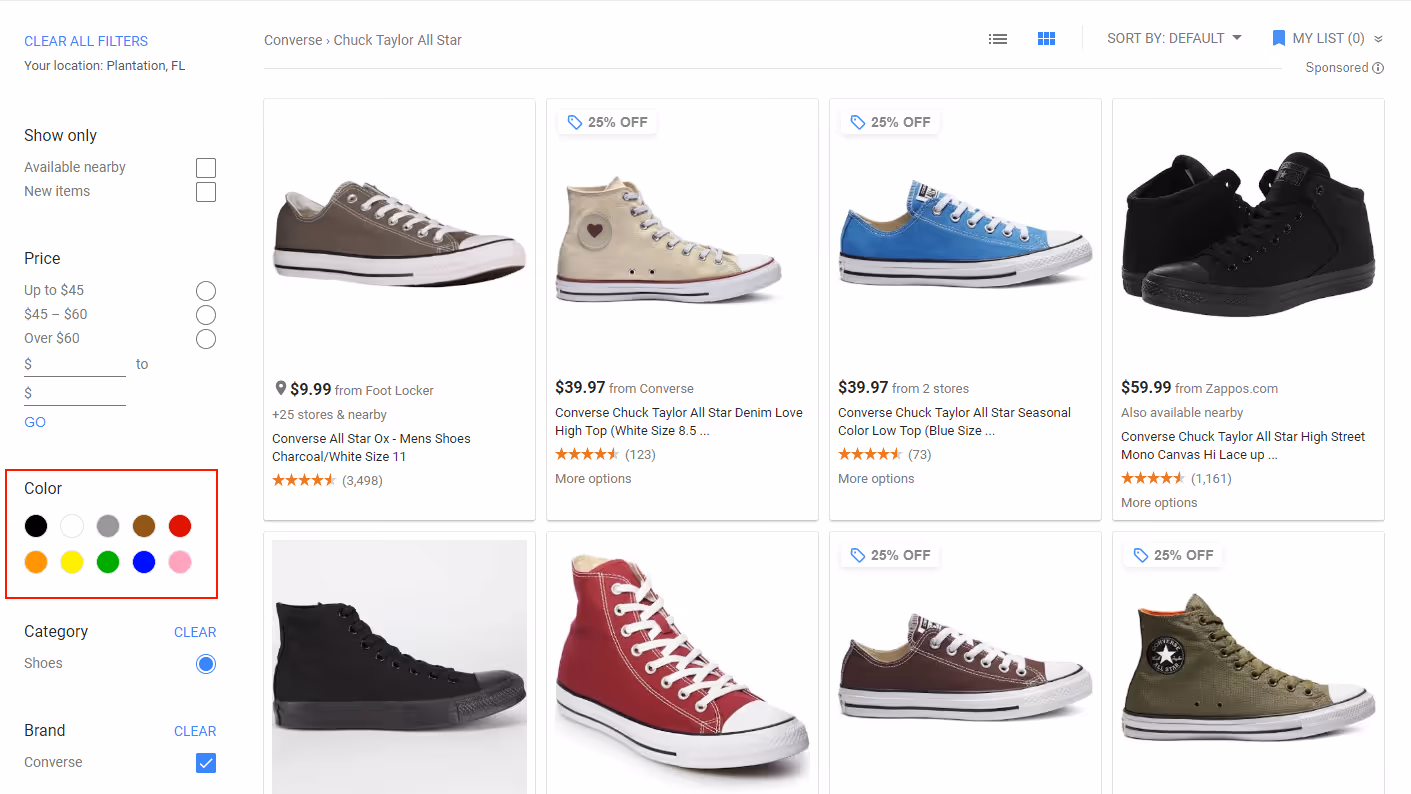The height and width of the screenshot is (794, 1411).
Task: Click '$39.97 from 2 stores' price text
Action: (903, 388)
